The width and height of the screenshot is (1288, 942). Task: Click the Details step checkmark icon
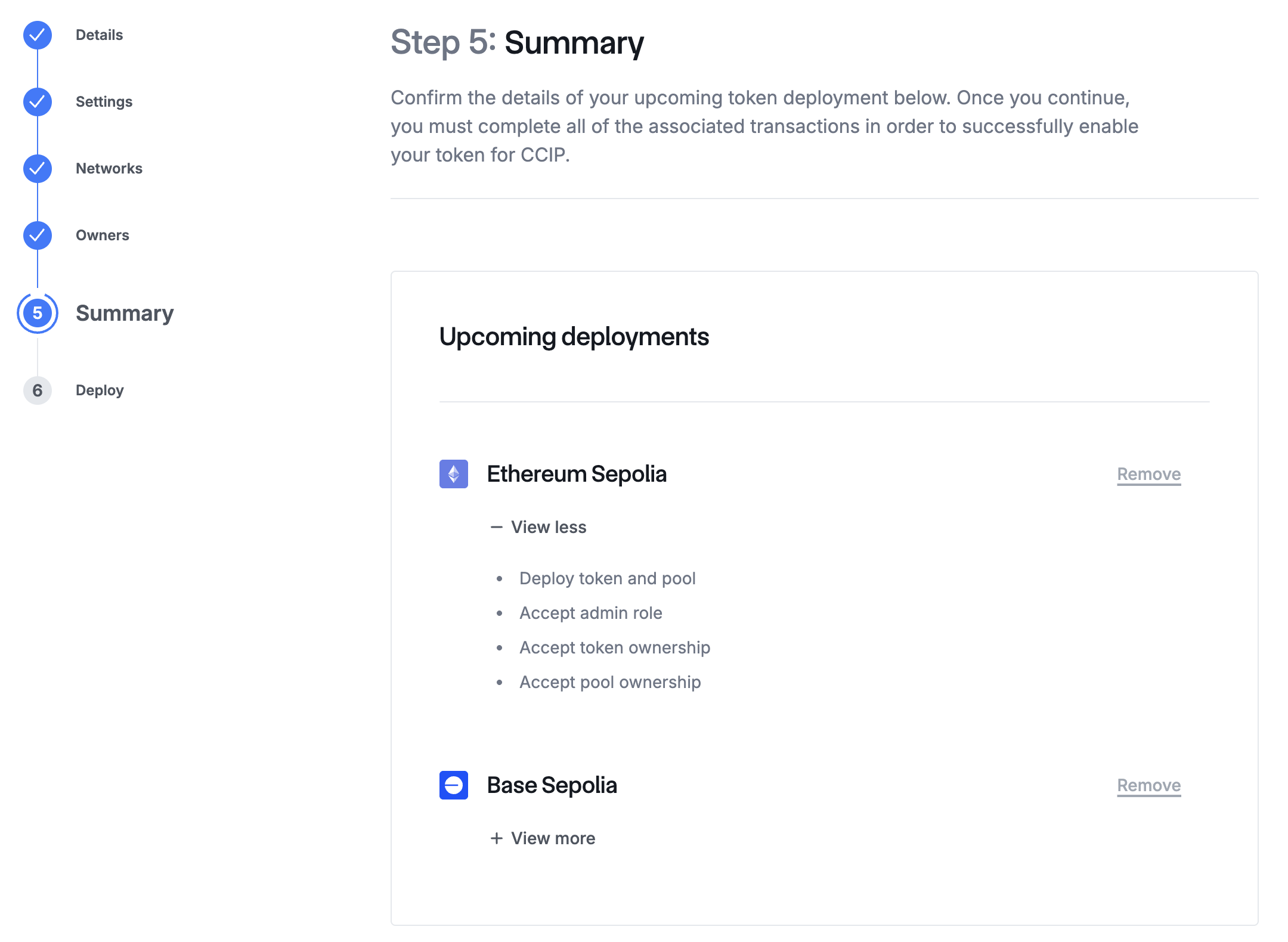(37, 35)
